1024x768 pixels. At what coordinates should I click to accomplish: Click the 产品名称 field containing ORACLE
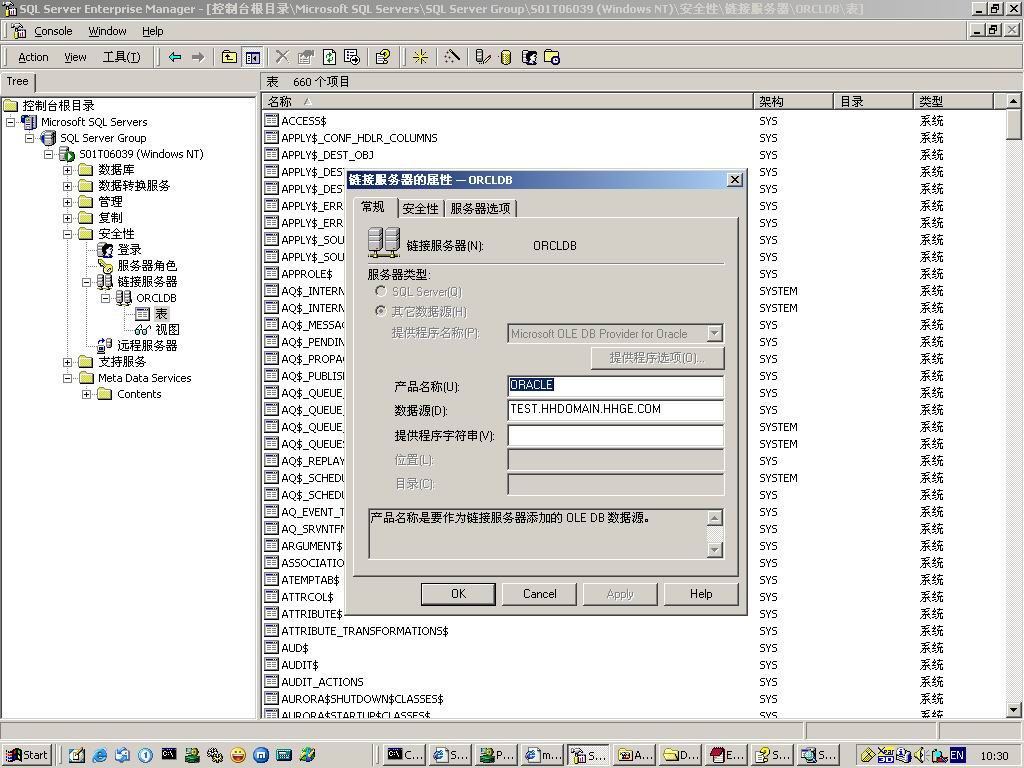point(615,385)
